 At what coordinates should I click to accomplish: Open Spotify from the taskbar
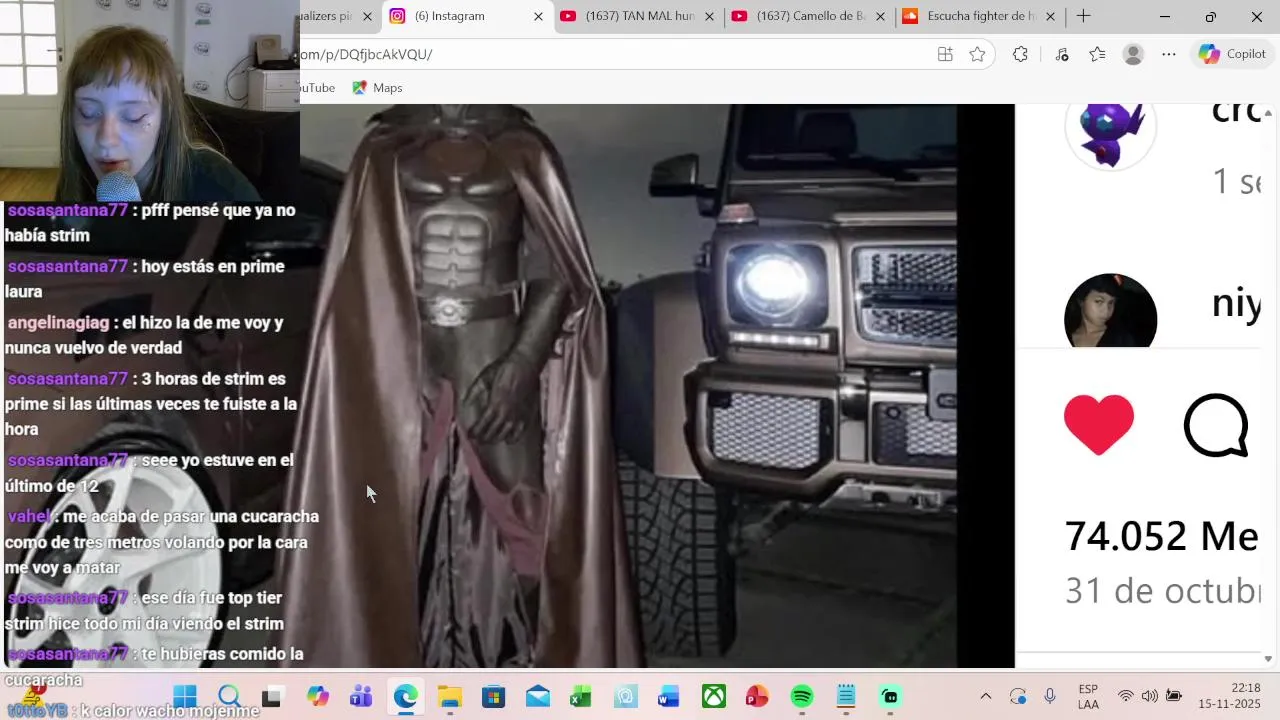tap(801, 696)
